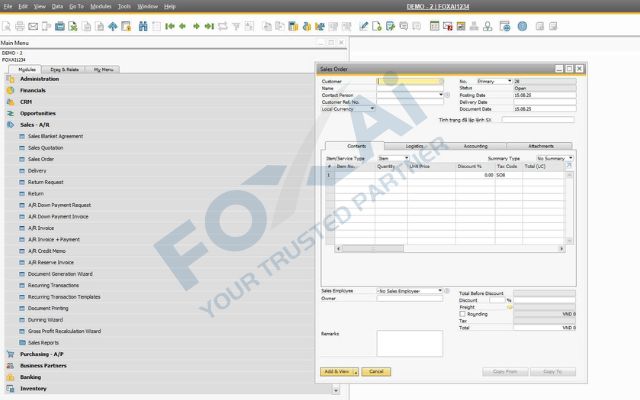Image resolution: width=640 pixels, height=400 pixels.
Task: Click the Add & View button
Action: [336, 372]
